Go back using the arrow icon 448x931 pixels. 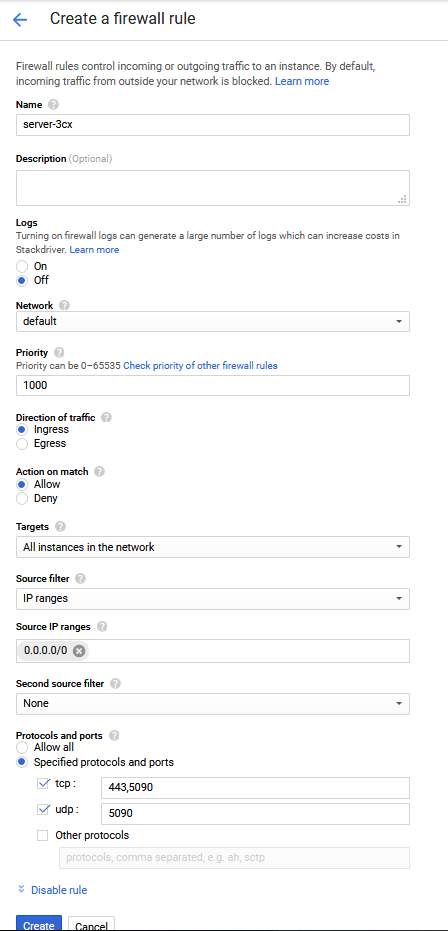point(20,20)
